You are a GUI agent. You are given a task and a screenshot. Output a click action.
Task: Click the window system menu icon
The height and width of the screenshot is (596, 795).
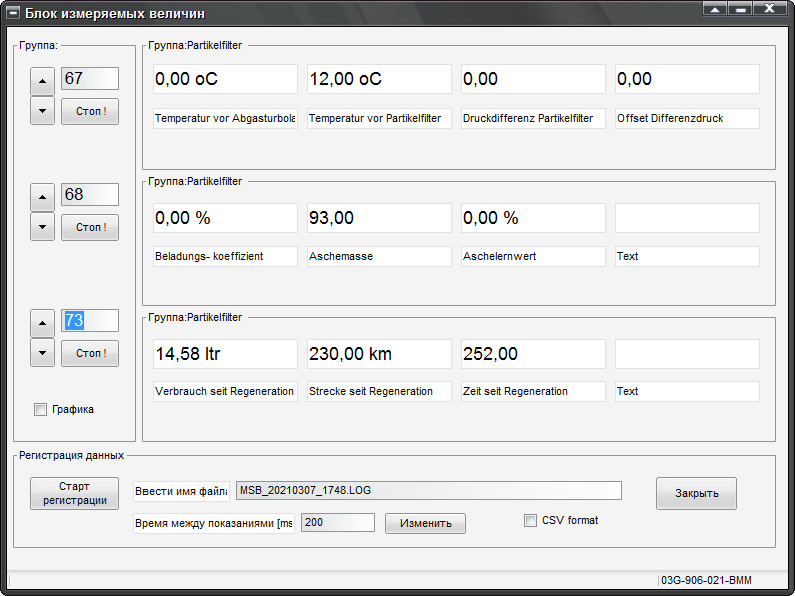13,11
